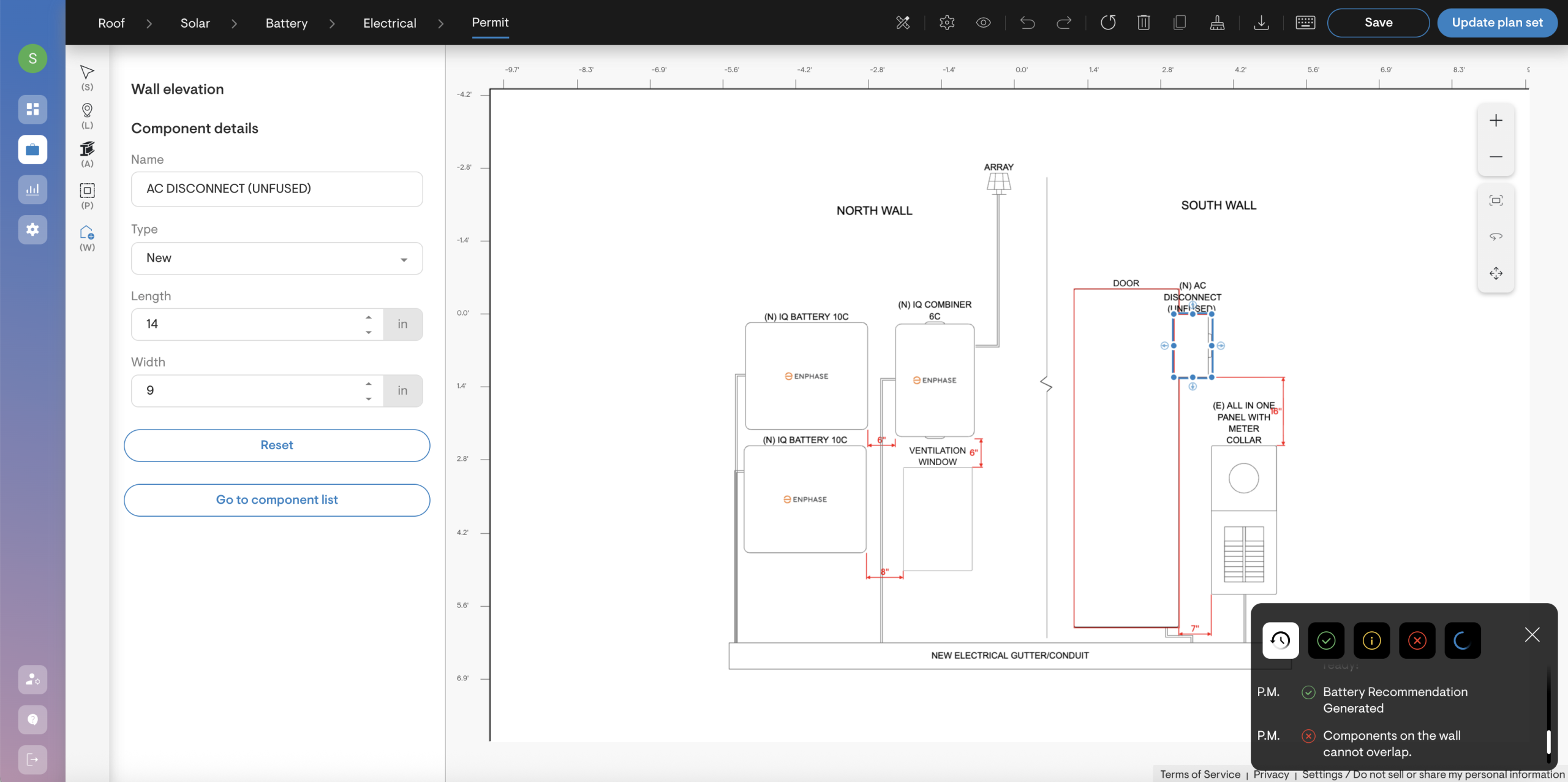Click the Update plan set button

coord(1497,23)
